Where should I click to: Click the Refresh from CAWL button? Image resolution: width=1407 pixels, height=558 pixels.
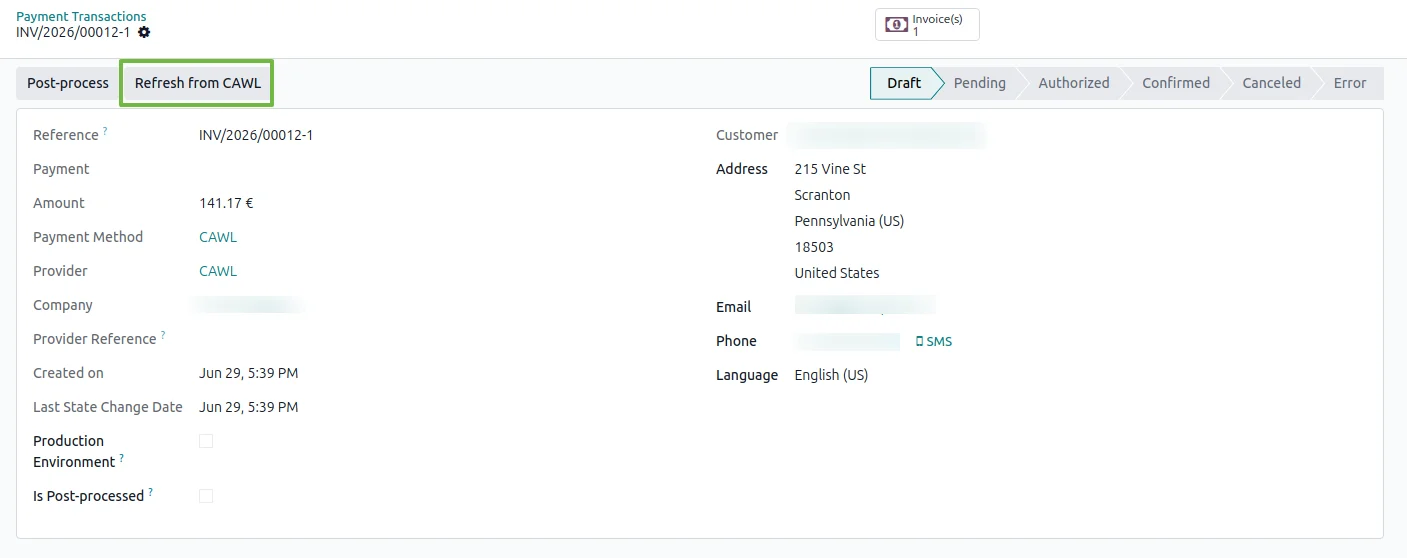[198, 83]
